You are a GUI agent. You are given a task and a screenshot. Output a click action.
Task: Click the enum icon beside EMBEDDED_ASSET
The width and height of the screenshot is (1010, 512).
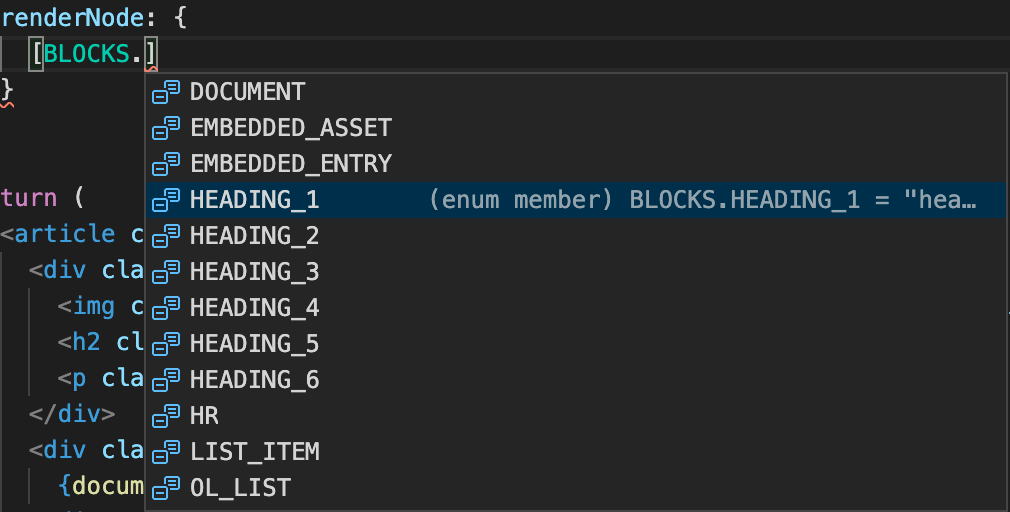(x=166, y=128)
